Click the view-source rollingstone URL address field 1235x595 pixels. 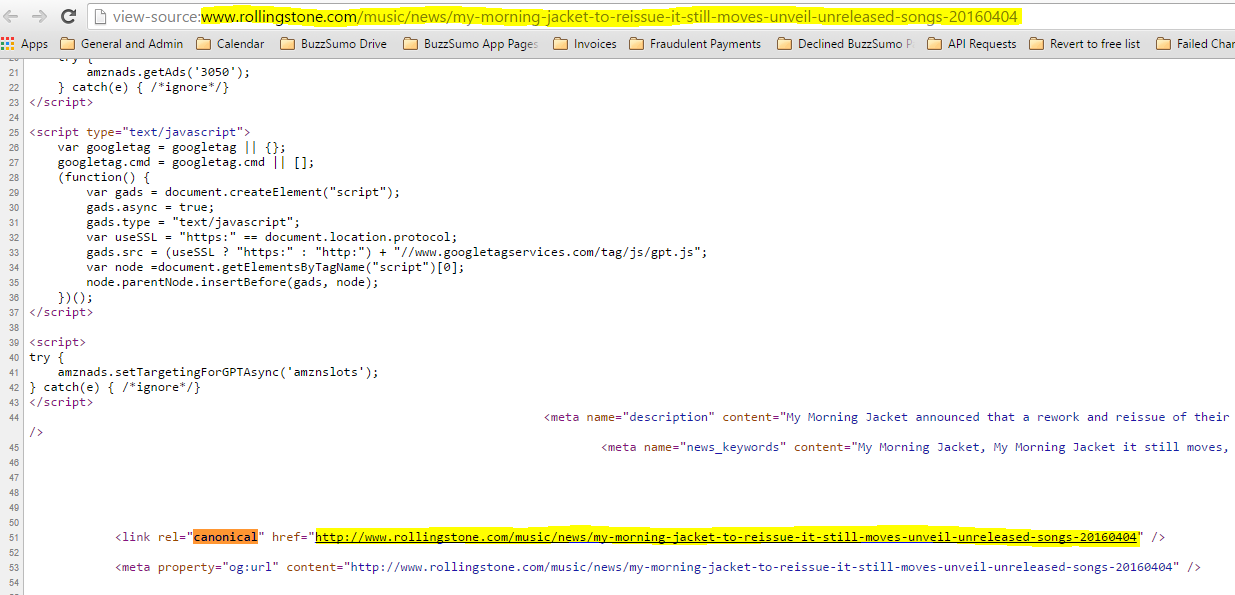(x=661, y=17)
